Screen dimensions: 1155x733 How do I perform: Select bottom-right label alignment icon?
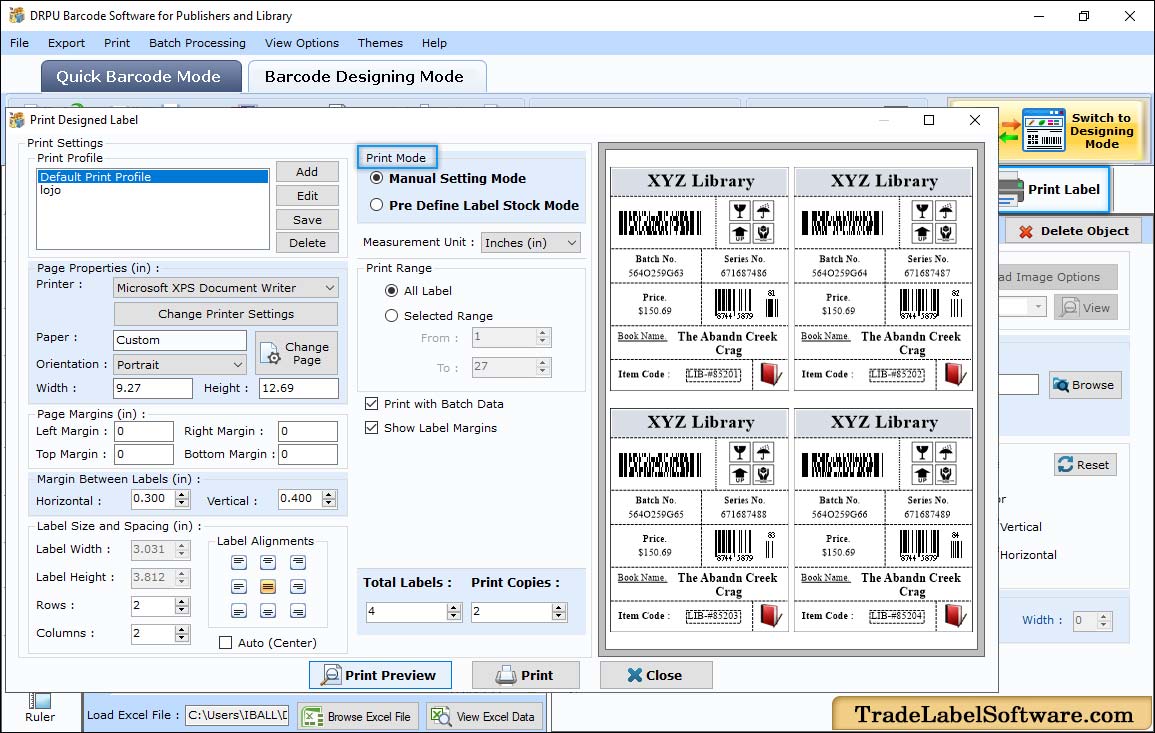tap(298, 611)
